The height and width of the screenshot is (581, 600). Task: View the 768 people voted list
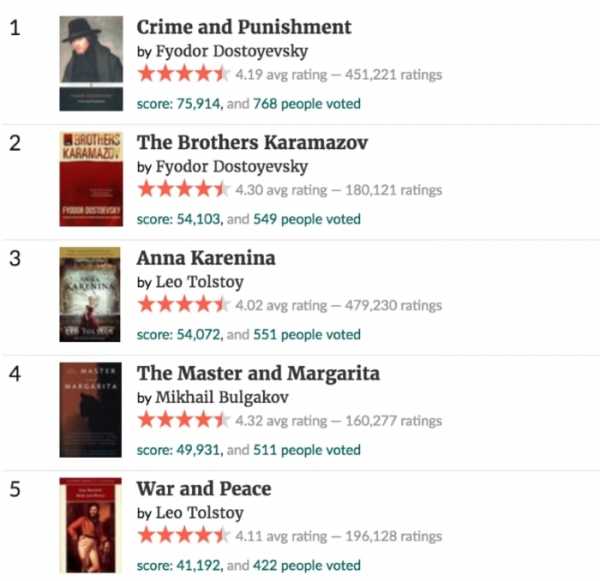click(x=307, y=104)
